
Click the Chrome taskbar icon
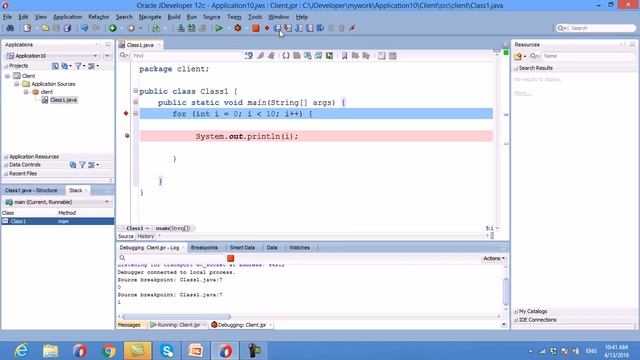pos(109,351)
